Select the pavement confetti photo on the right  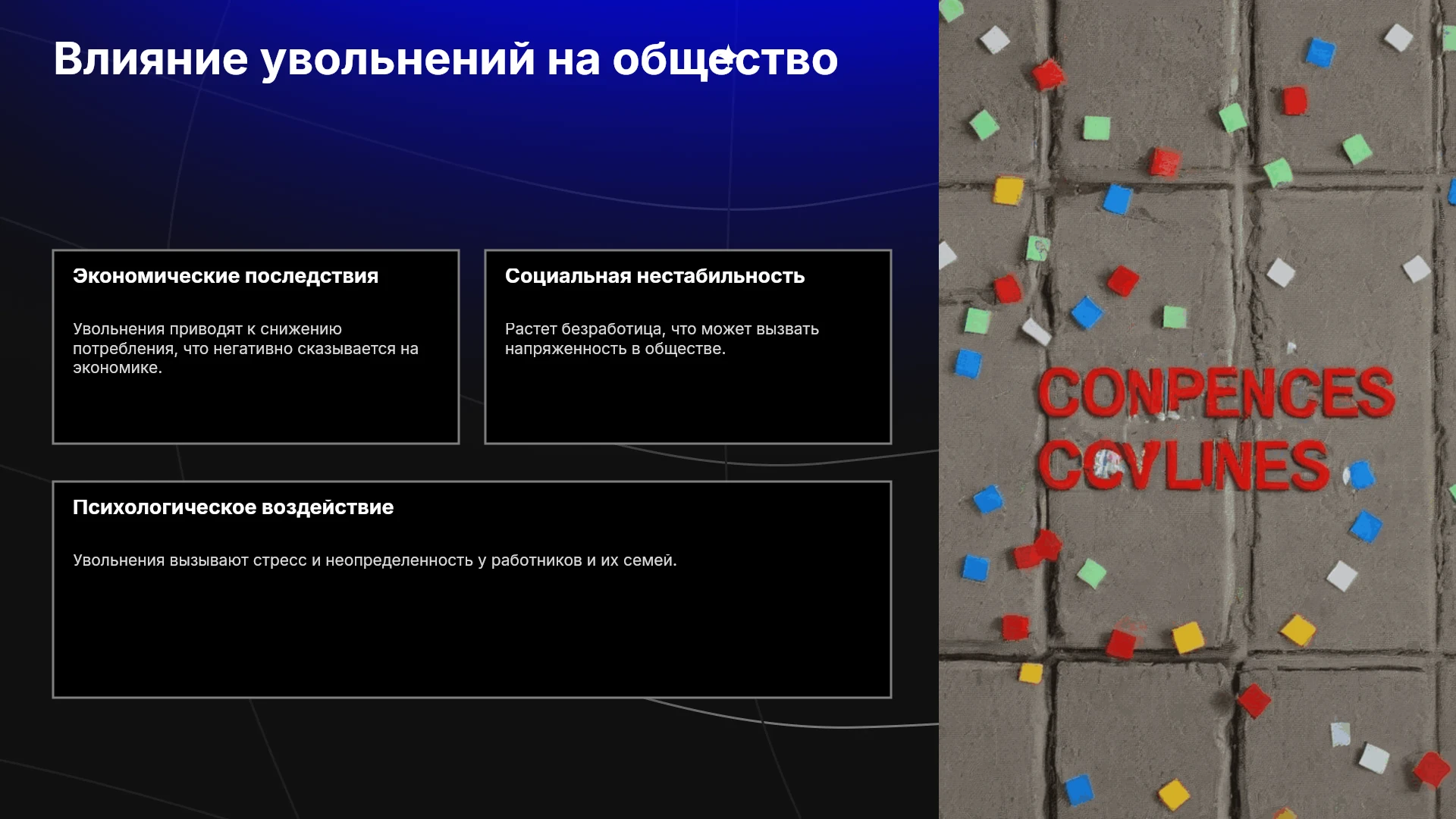click(1197, 409)
